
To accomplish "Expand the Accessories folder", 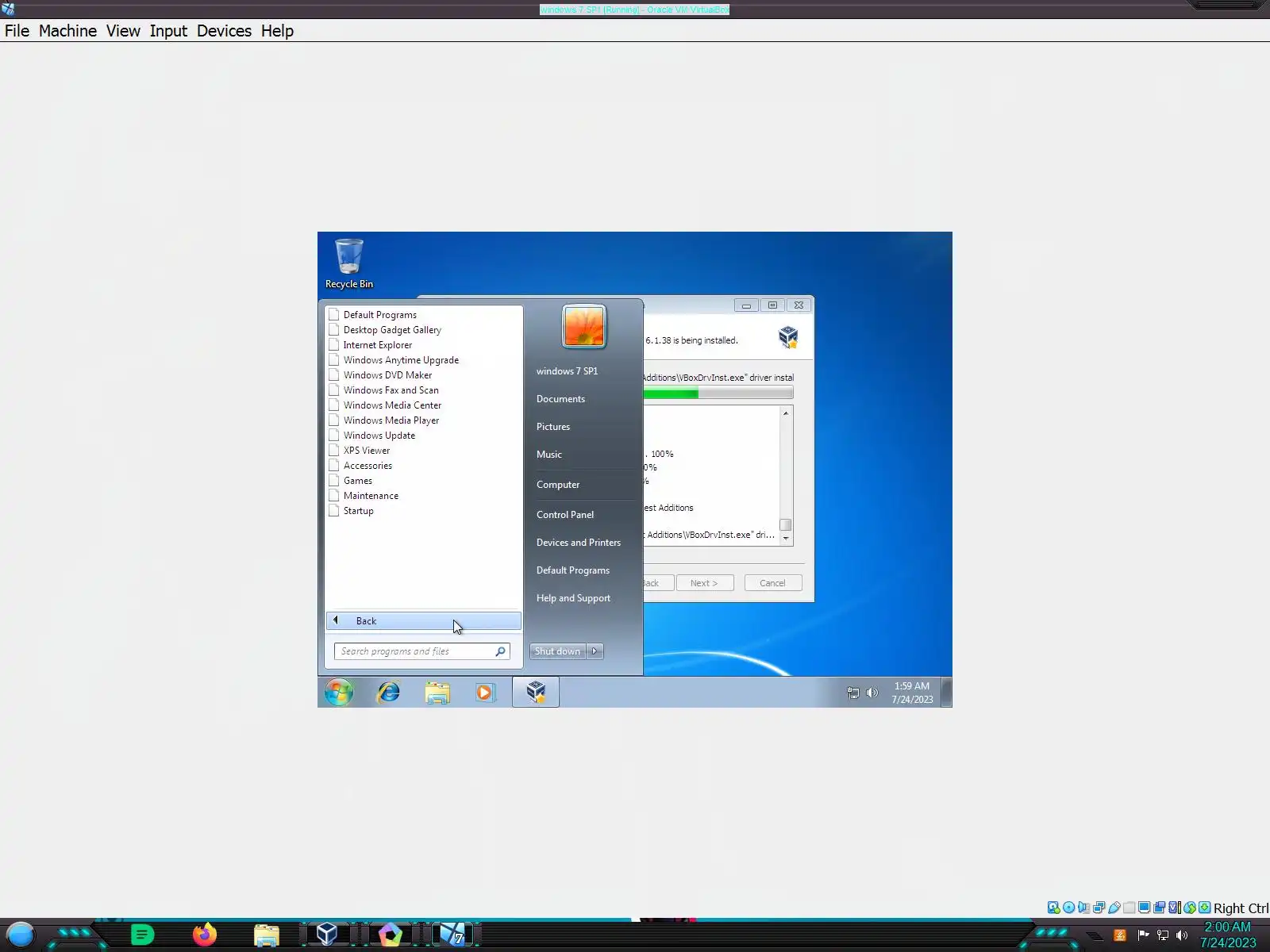I will coord(368,466).
